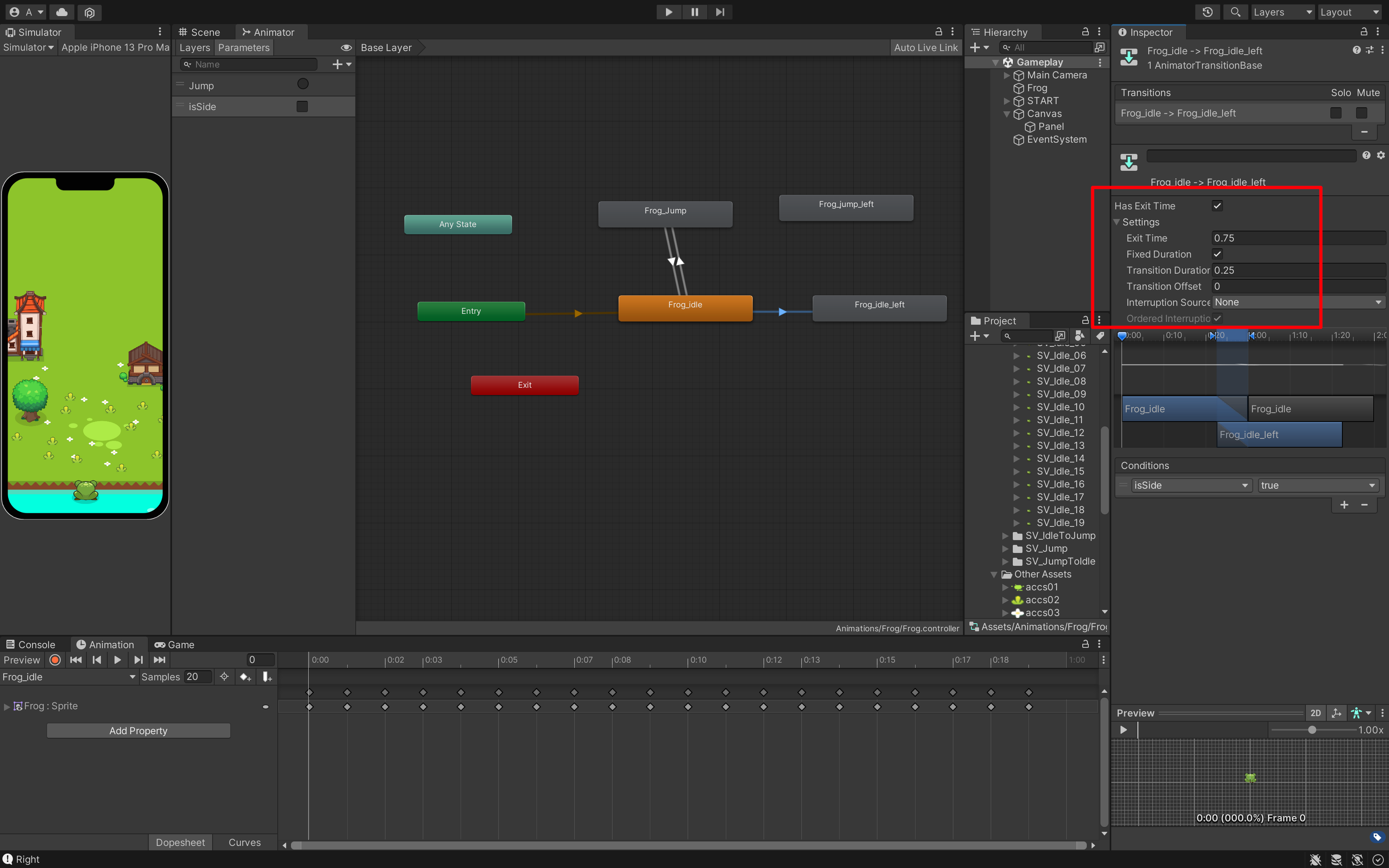Open the Frog_idle clip dropdown

point(69,677)
